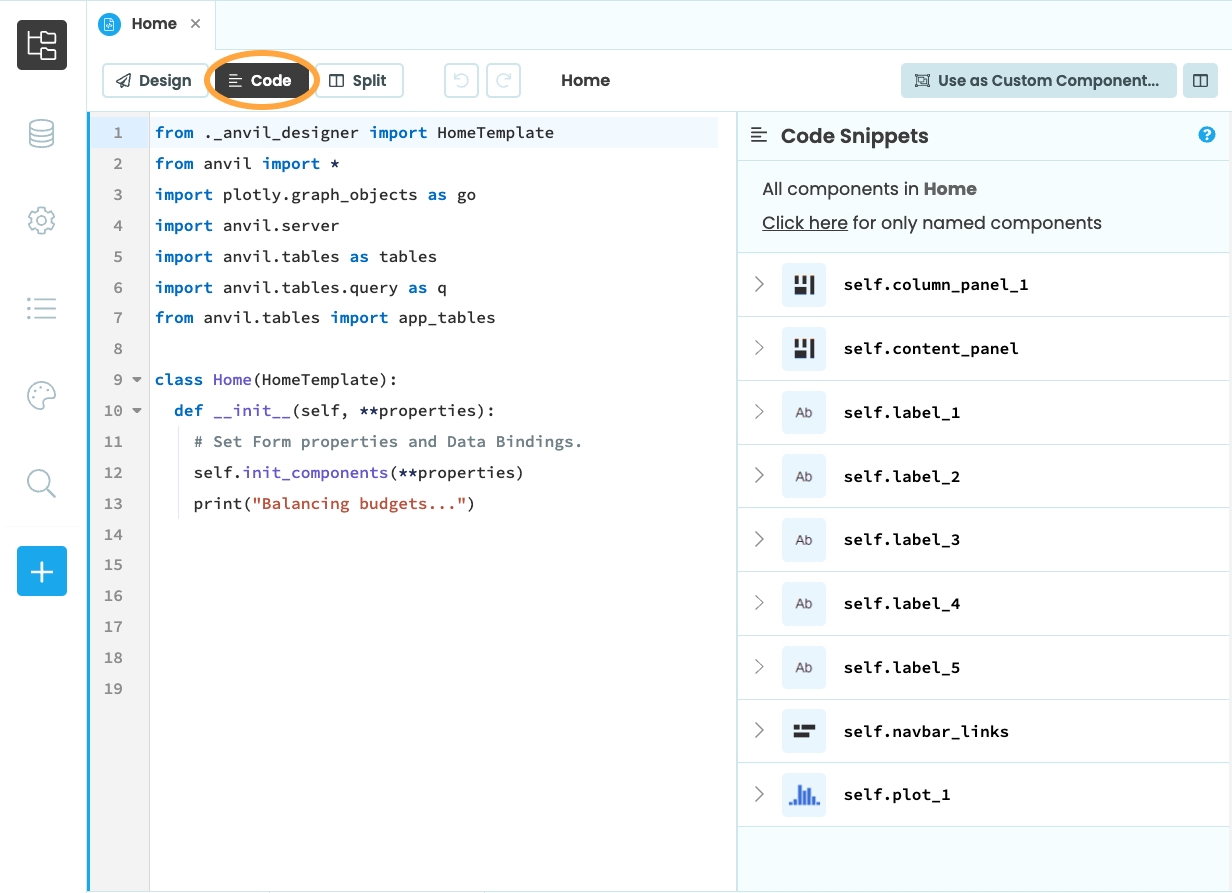The width and height of the screenshot is (1232, 893).
Task: Click the Code Snippets menu lines icon
Action: pyautogui.click(x=758, y=134)
